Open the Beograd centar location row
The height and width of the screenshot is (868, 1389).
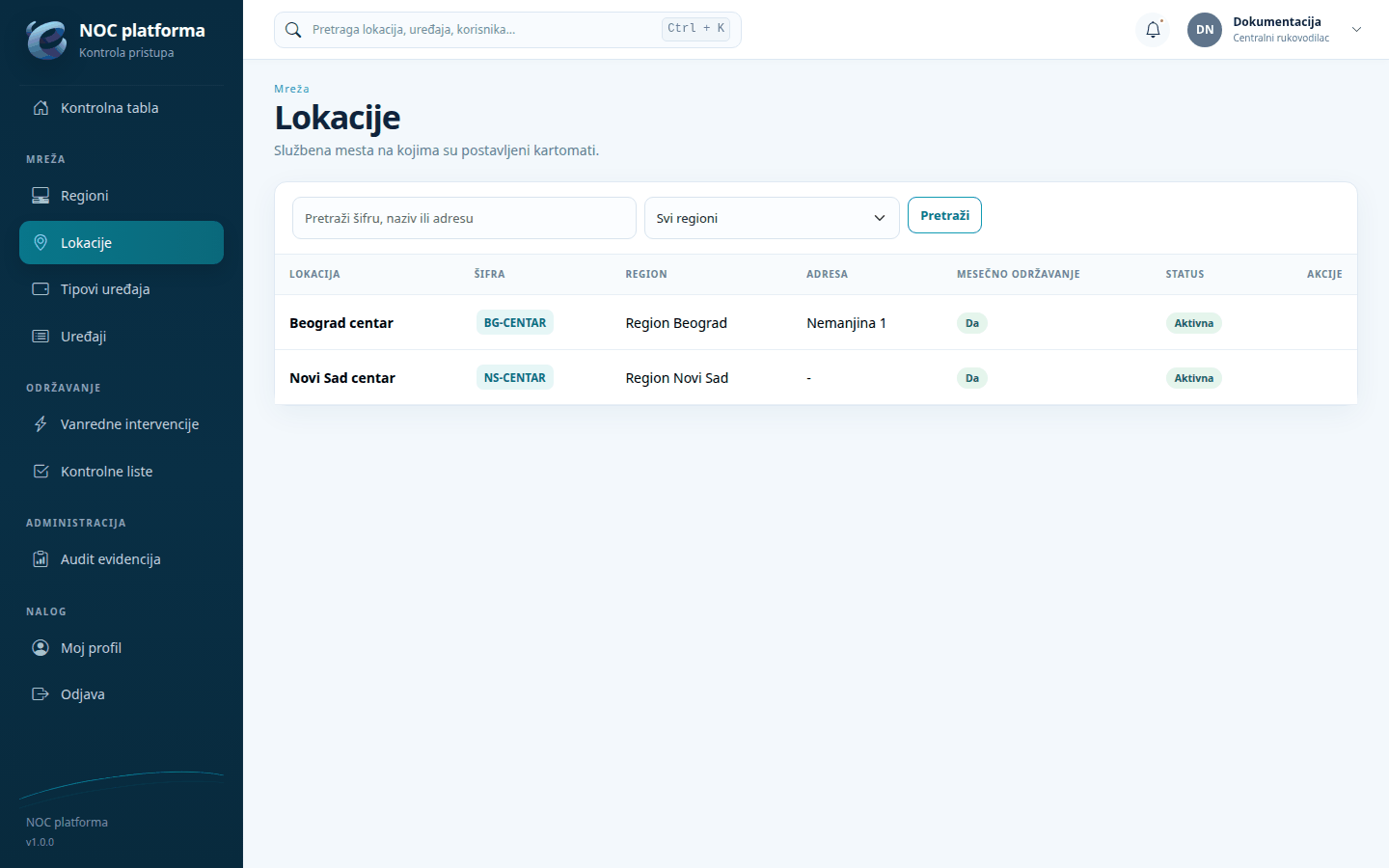(x=816, y=323)
